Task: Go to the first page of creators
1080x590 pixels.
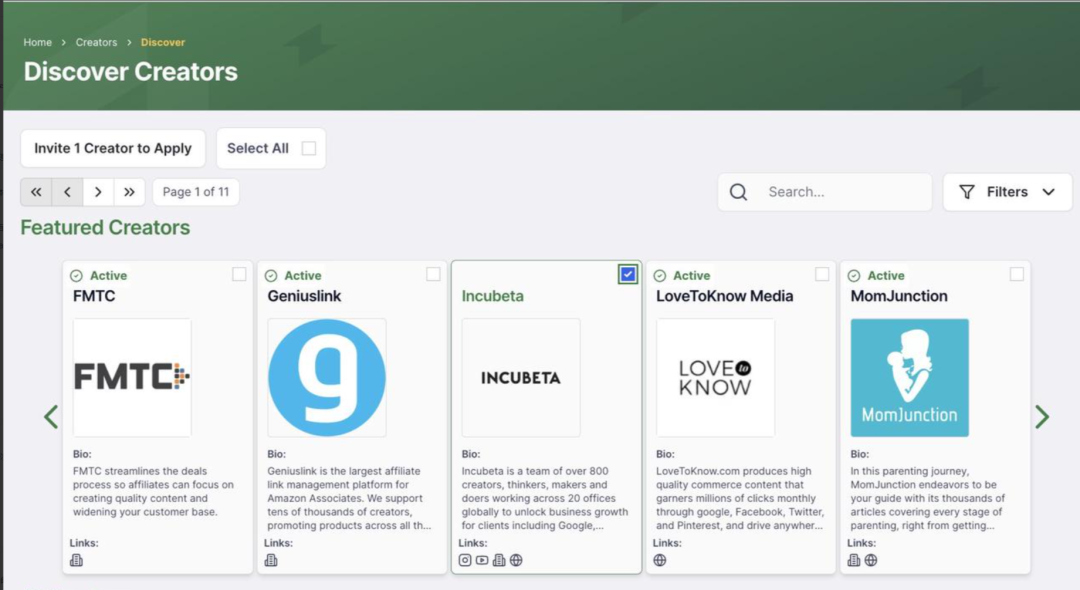Action: (37, 192)
